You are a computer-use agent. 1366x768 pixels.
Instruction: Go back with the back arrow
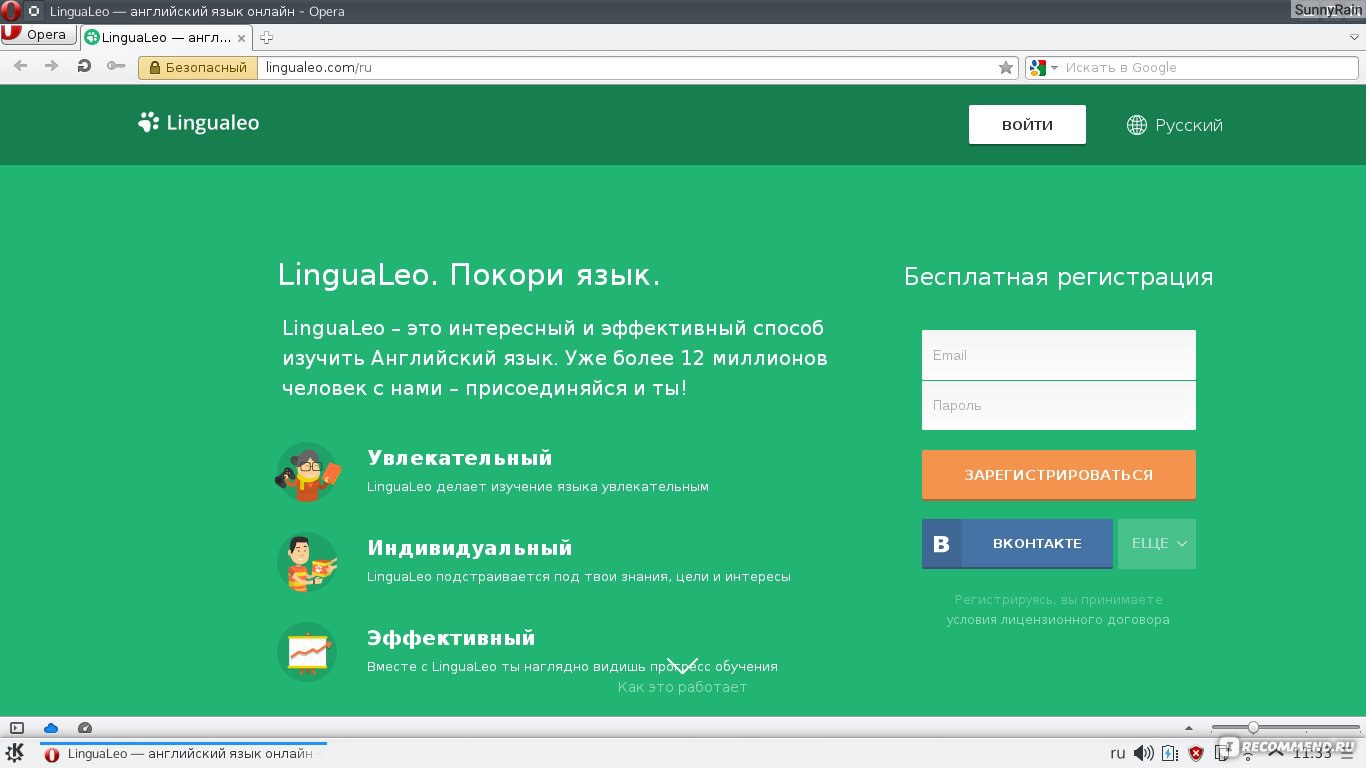pyautogui.click(x=20, y=67)
